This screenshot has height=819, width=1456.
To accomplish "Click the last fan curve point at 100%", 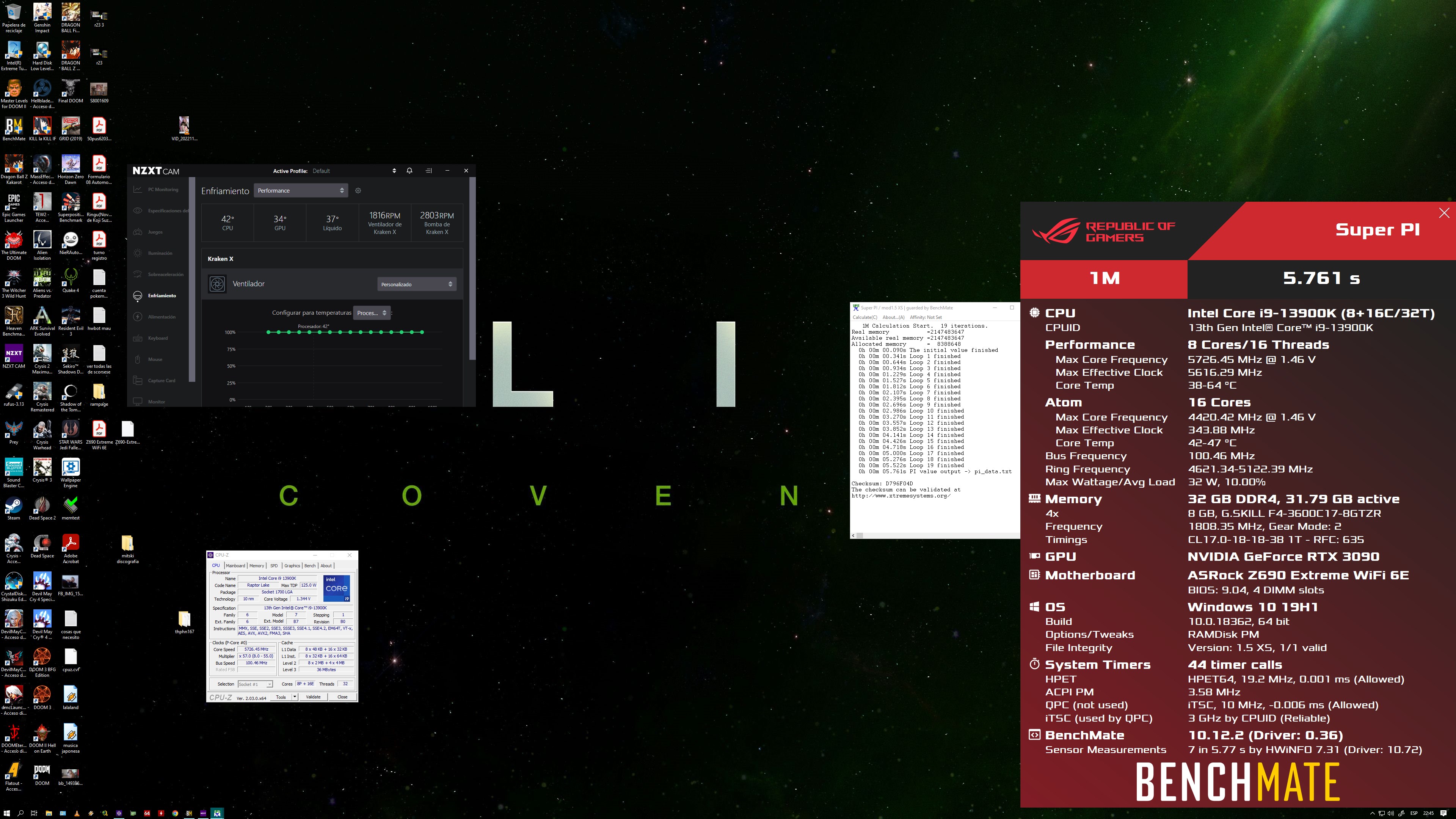I will [x=422, y=333].
